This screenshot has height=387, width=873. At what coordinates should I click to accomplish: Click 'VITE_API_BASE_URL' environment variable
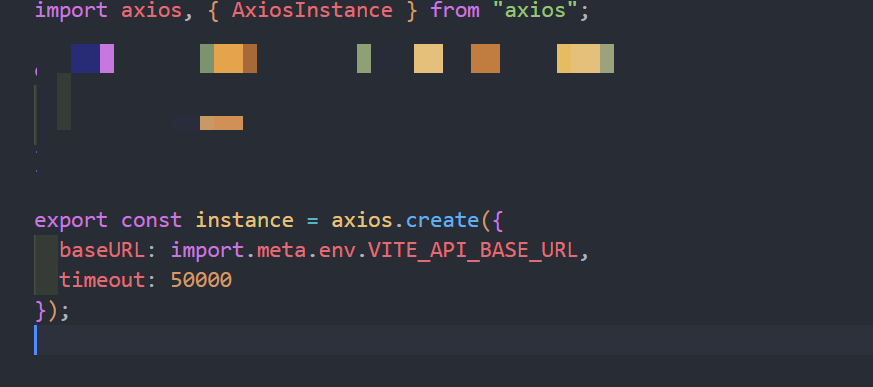[473, 251]
